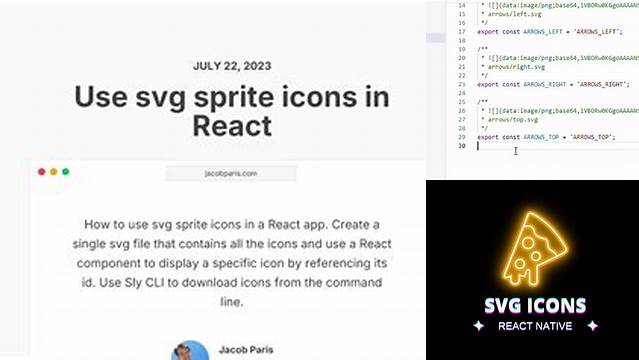This screenshot has height=360, width=639.
Task: Click the neon pizza slice icon
Action: (535, 249)
